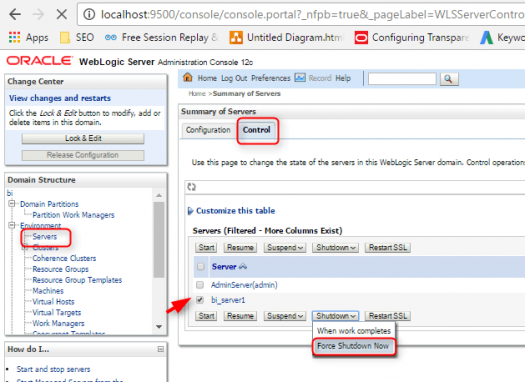Open Partition Work Managers tree item
Screen dimensions: 525x382
click(x=73, y=215)
